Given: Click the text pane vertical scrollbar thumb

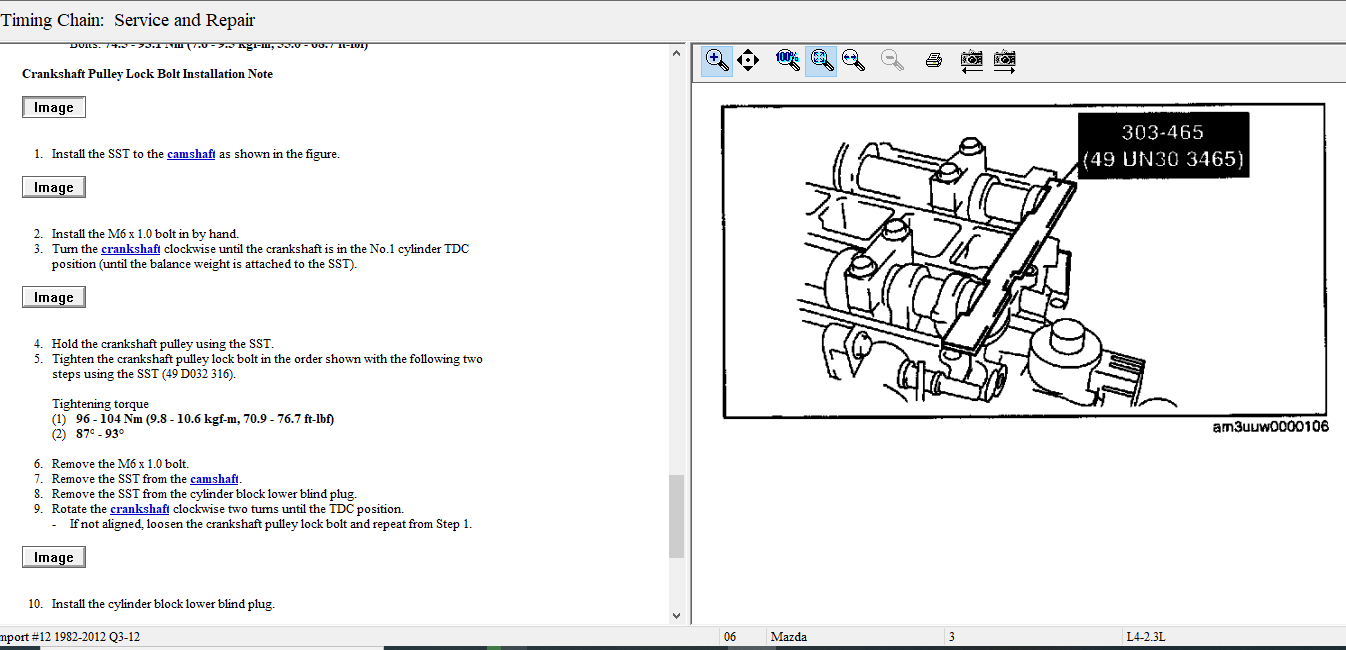Looking at the screenshot, I should [677, 515].
